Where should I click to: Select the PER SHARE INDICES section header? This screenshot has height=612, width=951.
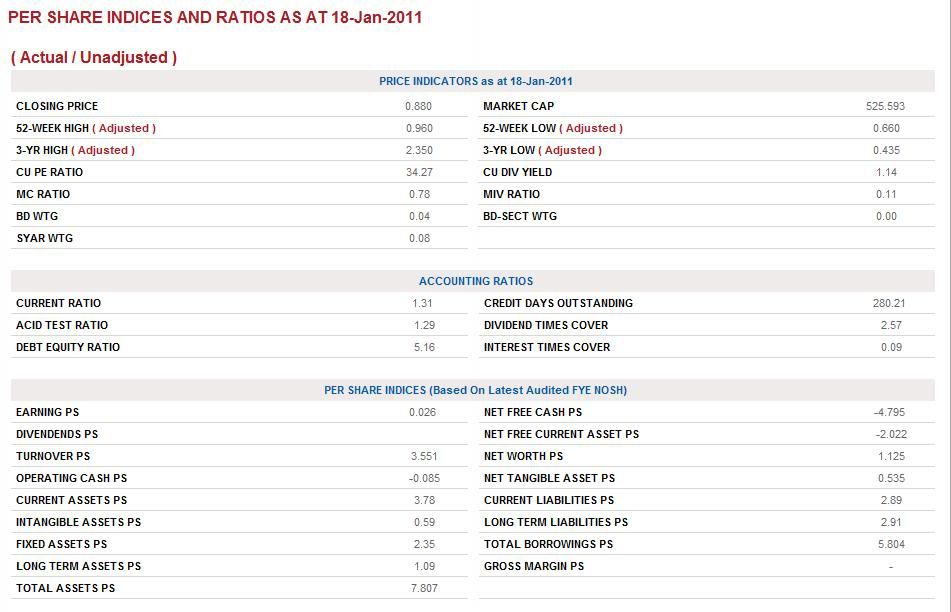475,390
